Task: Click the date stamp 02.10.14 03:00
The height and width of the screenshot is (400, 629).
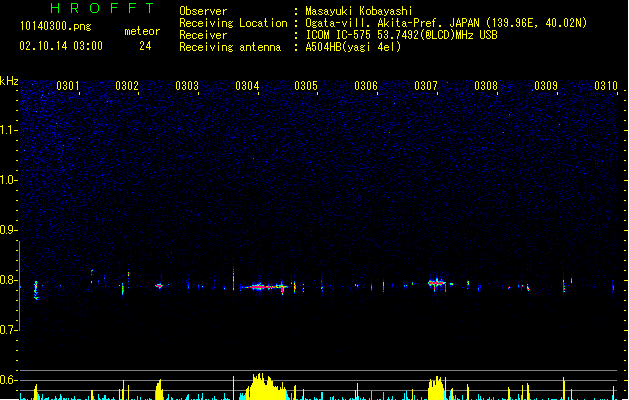Action: (x=61, y=46)
